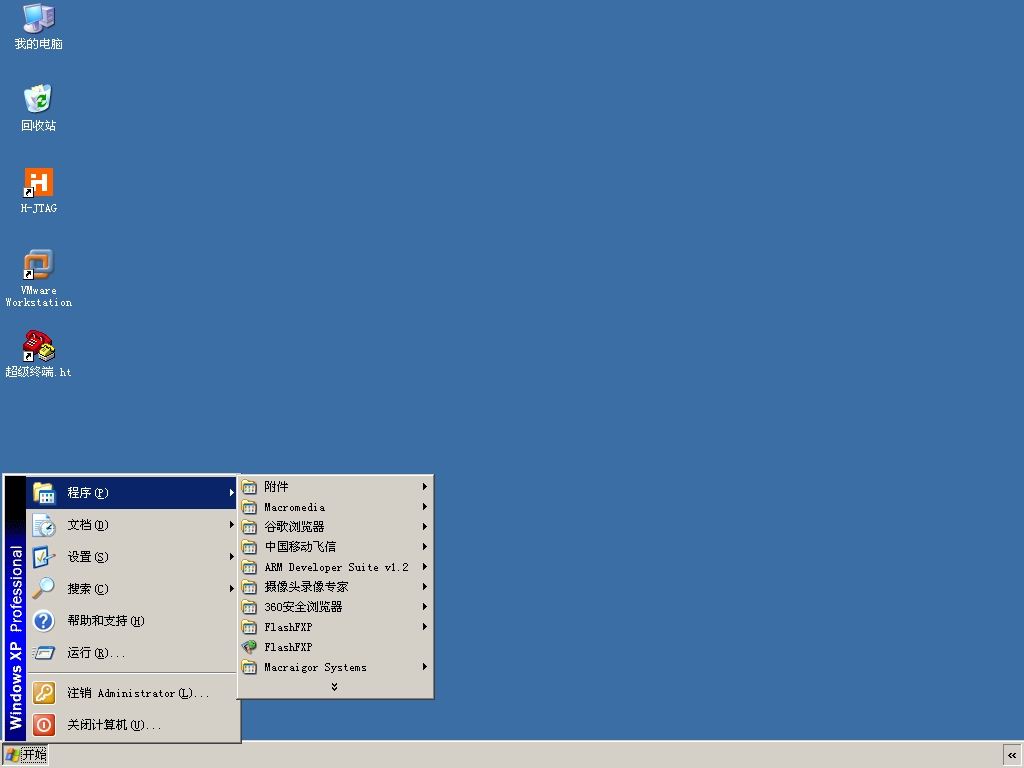Click the 谷歌浏览器 folder icon
Screen dimensions: 1024x768
pyautogui.click(x=249, y=527)
